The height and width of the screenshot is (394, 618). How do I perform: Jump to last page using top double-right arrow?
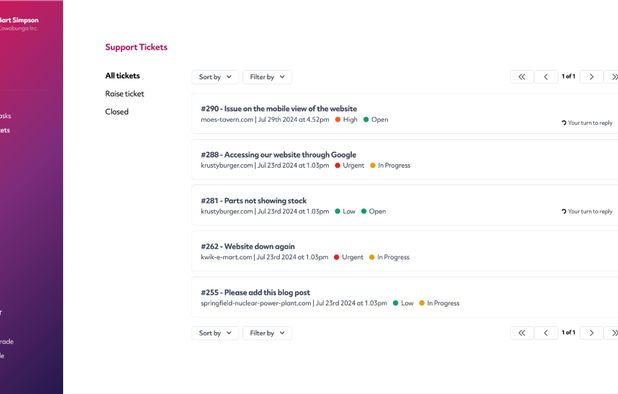pos(612,77)
